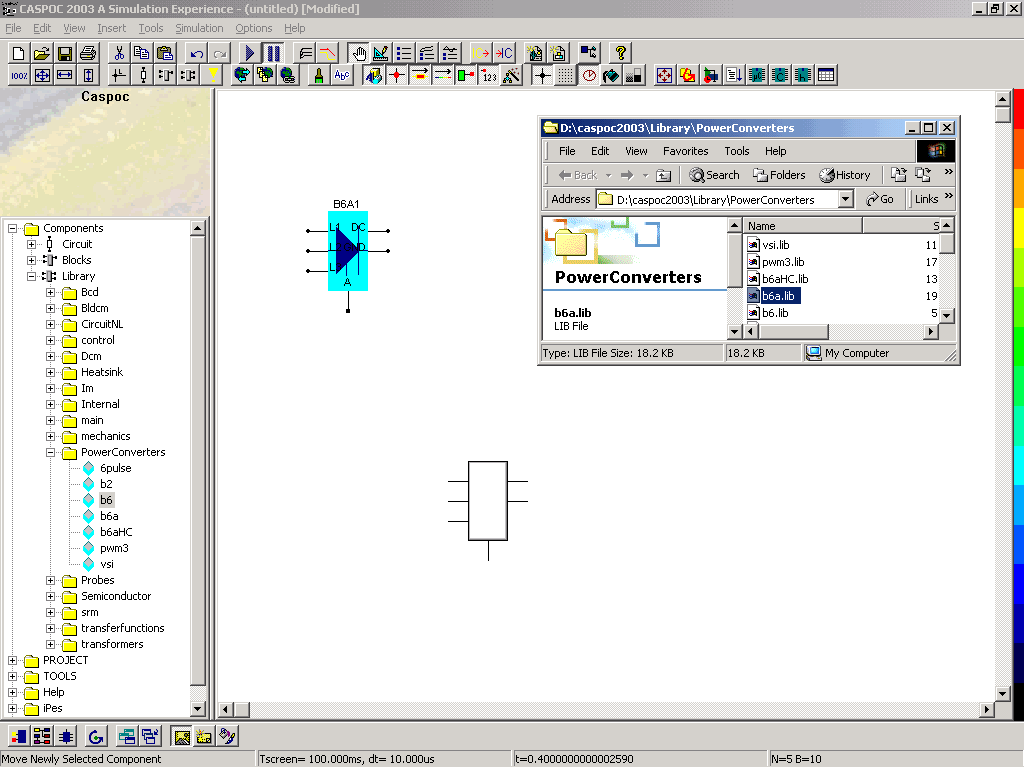The width and height of the screenshot is (1024, 768).
Task: Open the Simulation menu
Action: coord(199,28)
